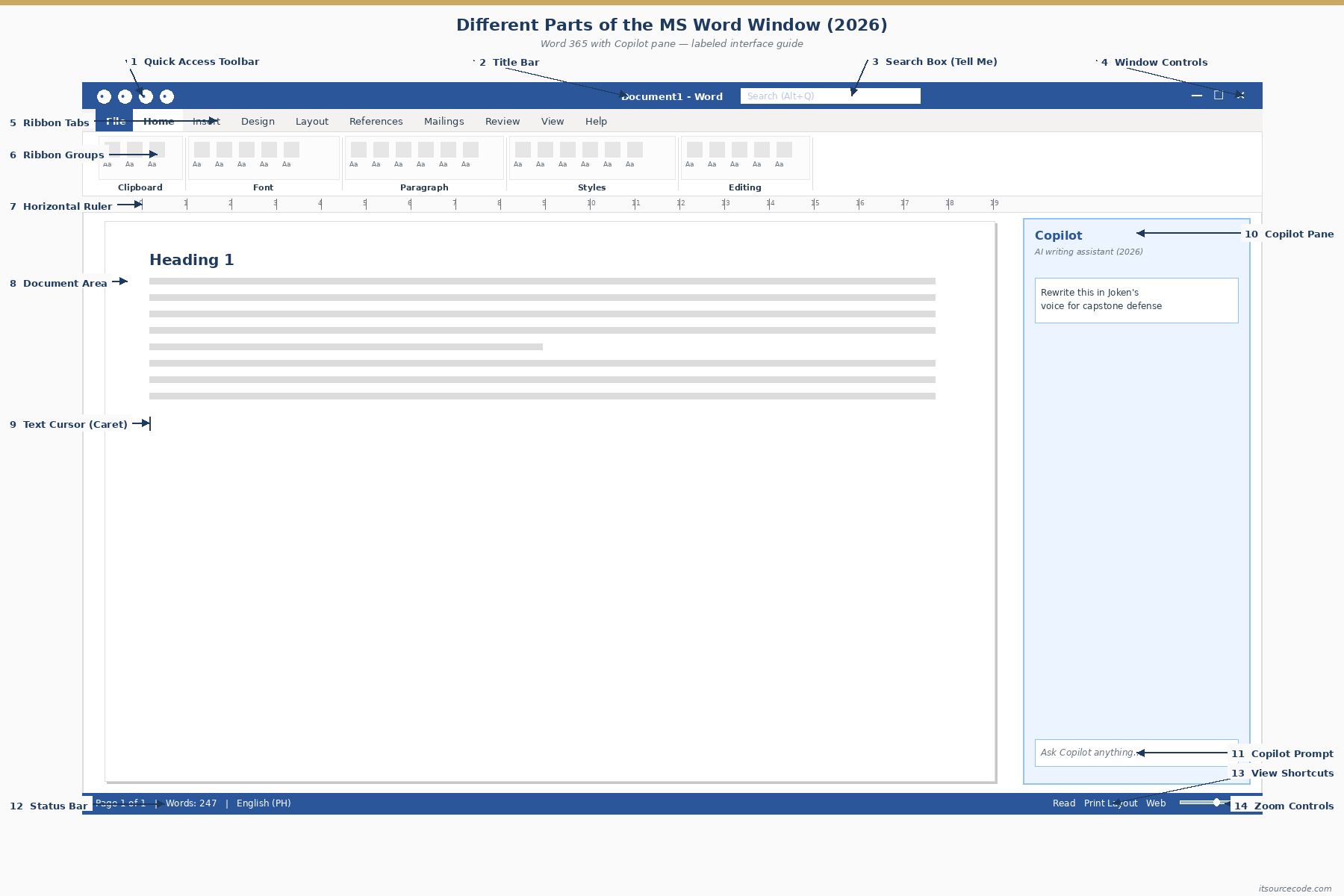Click the Font group label

click(263, 187)
